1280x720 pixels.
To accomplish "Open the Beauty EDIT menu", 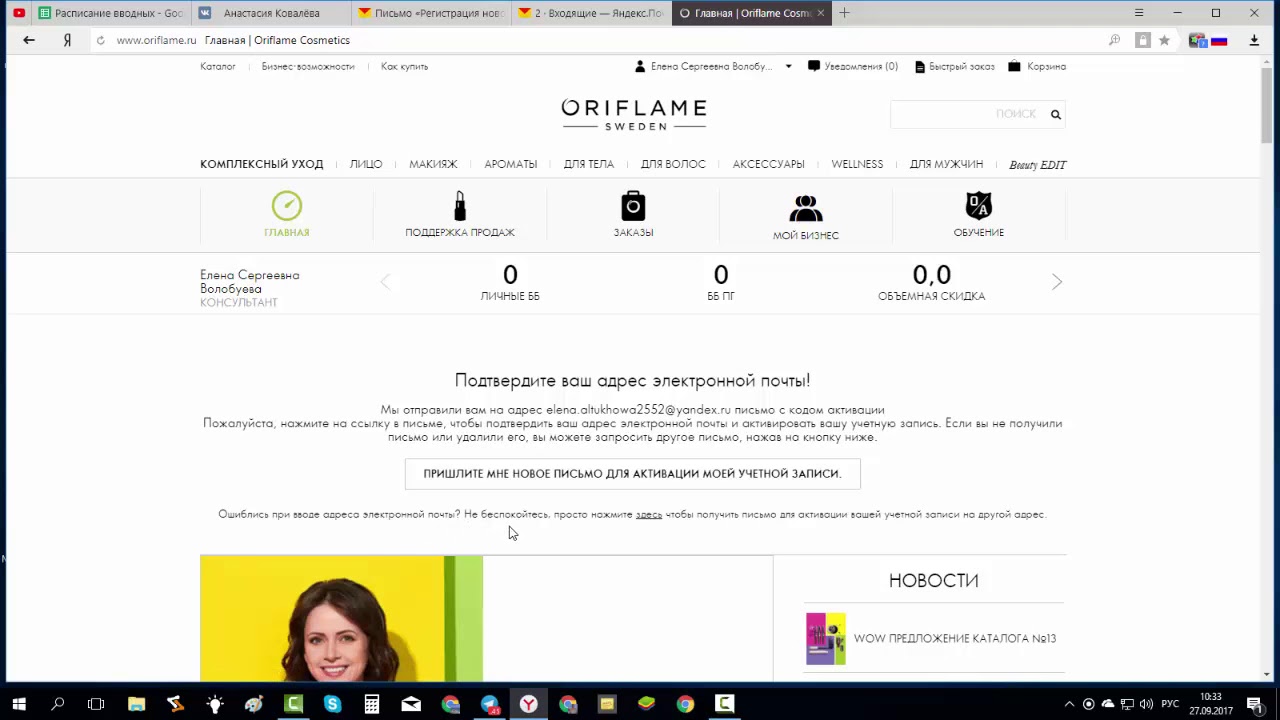I will click(1038, 165).
